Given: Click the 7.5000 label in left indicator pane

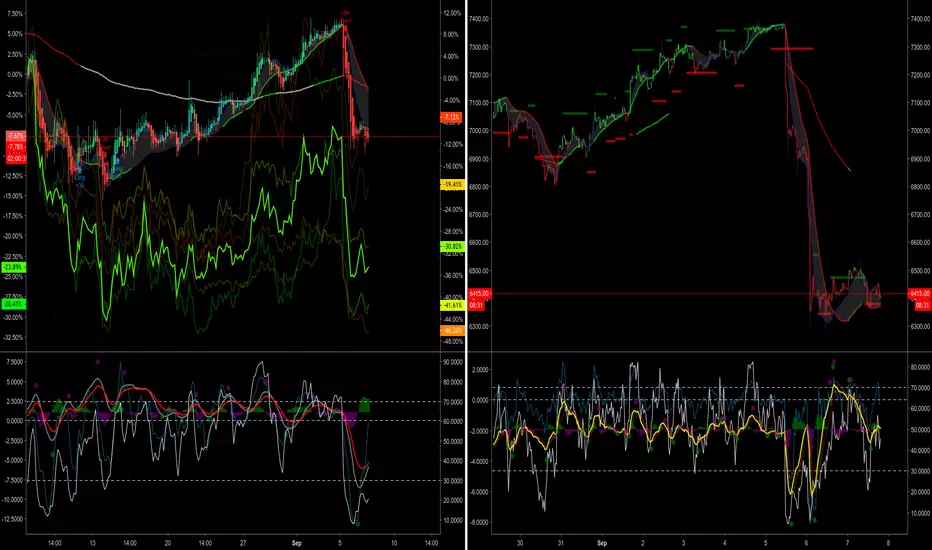Looking at the screenshot, I should (15, 362).
